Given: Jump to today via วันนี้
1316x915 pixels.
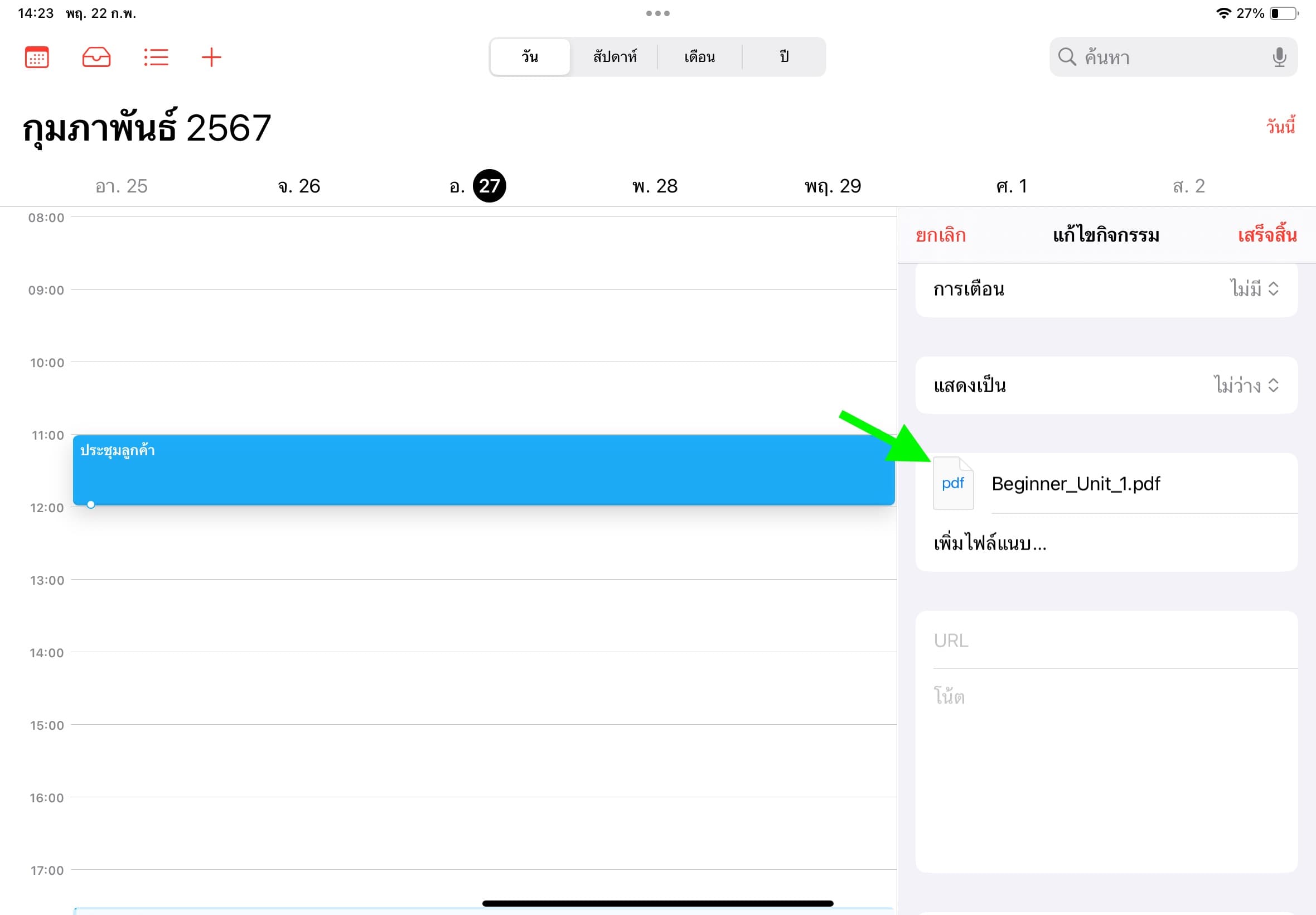Looking at the screenshot, I should [x=1280, y=126].
